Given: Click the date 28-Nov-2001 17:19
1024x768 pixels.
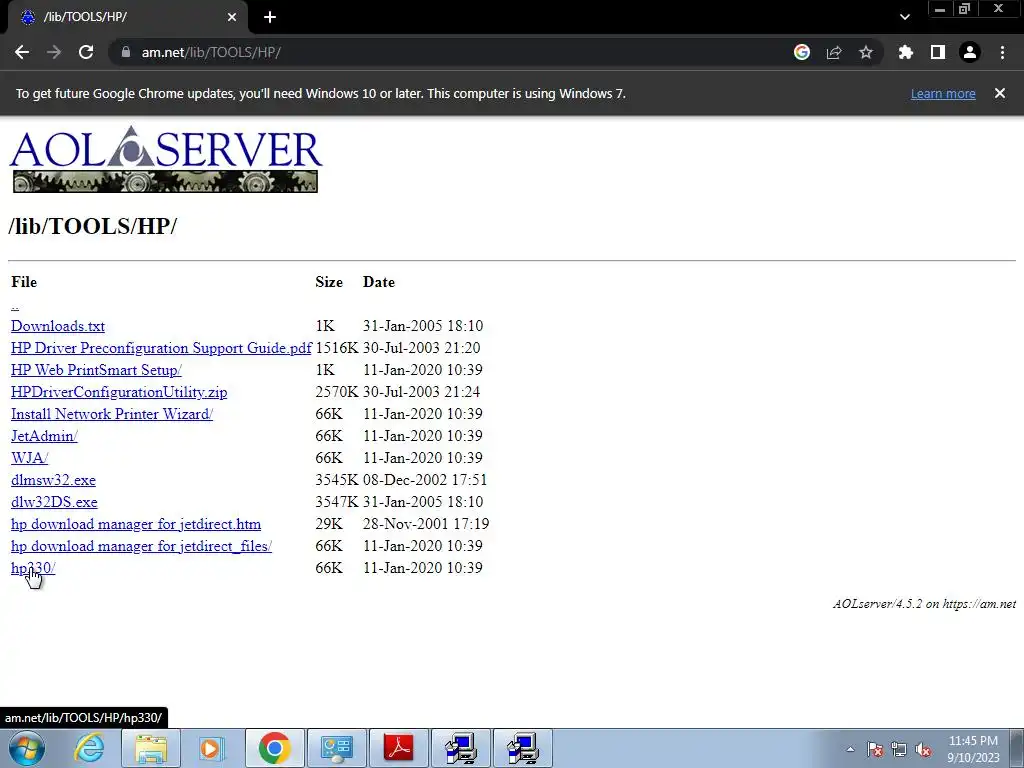Looking at the screenshot, I should 426,524.
